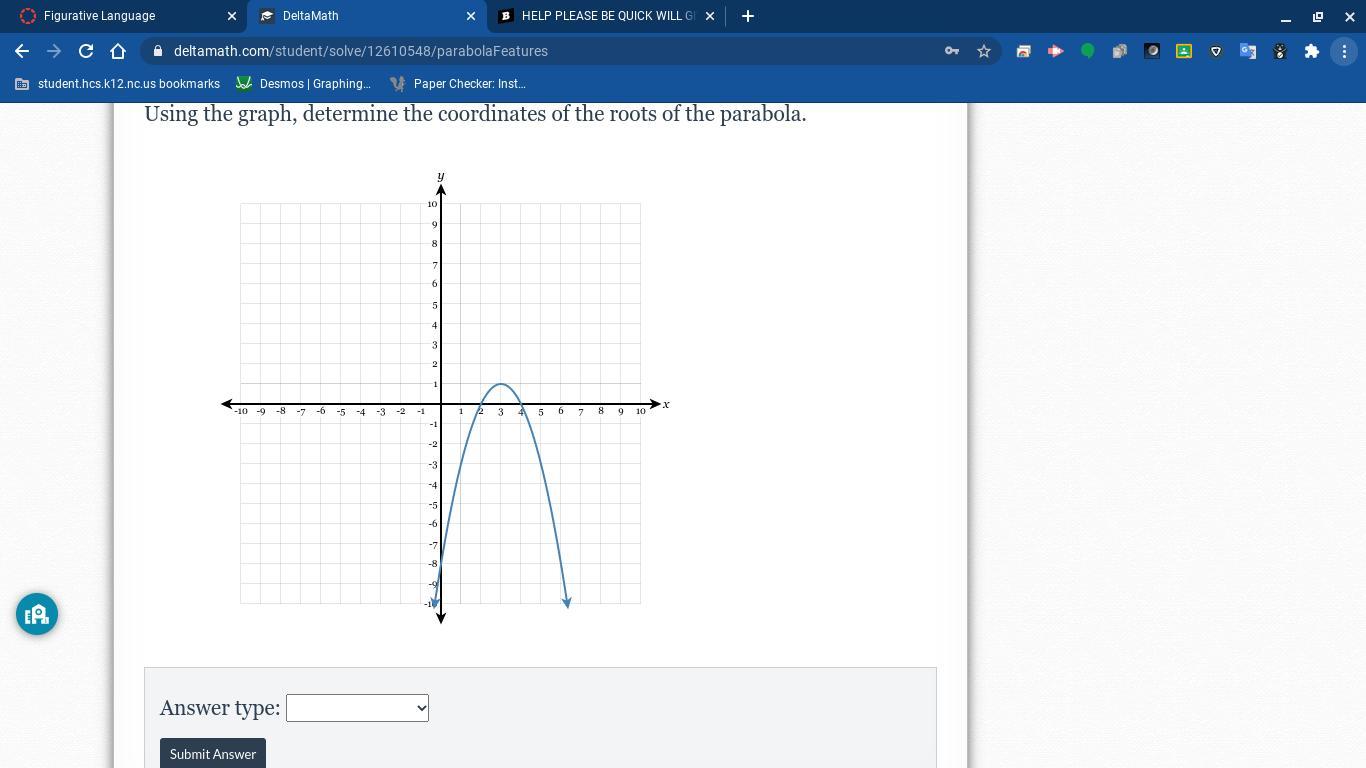
Task: Open the Desmos Graphing bookmark
Action: pos(304,84)
